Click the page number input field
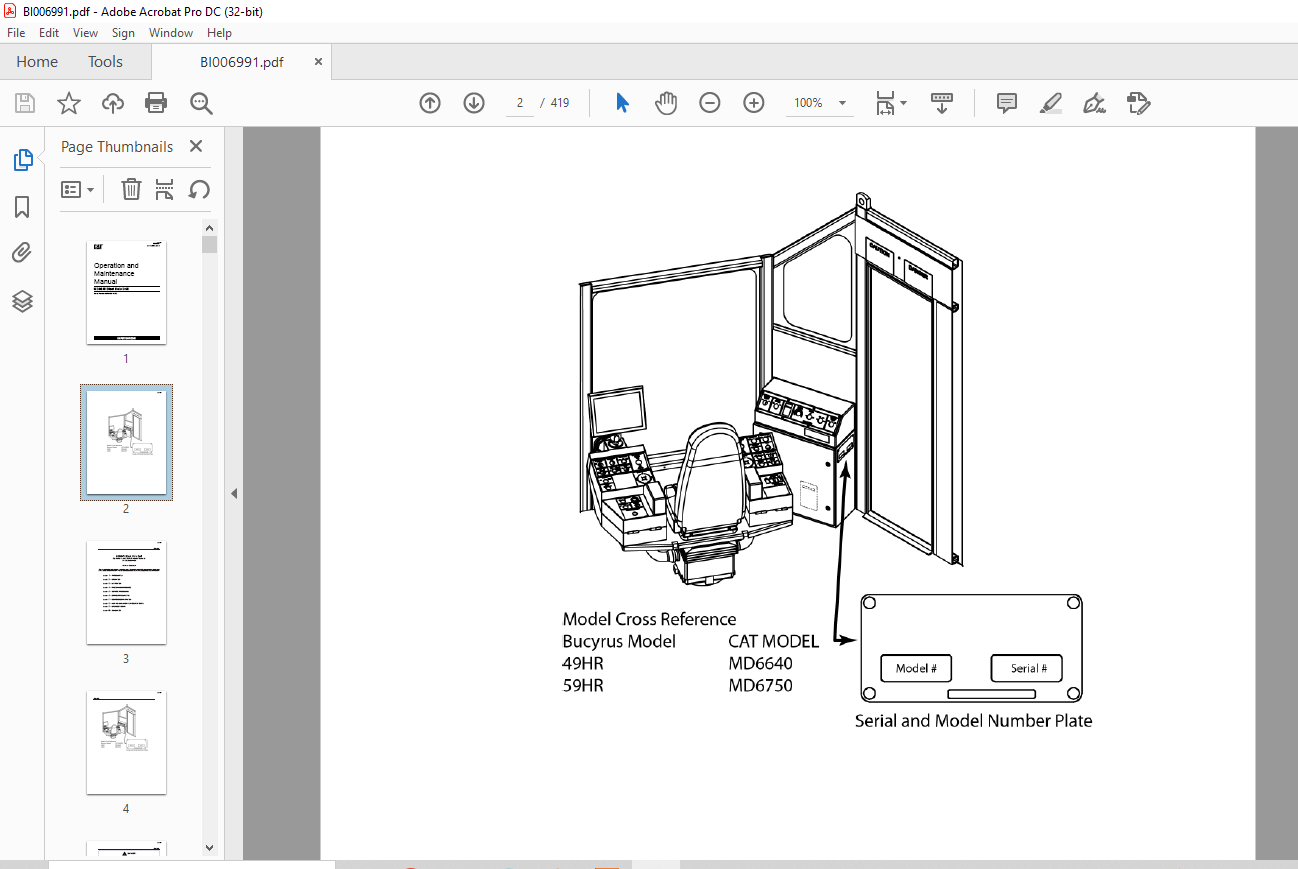 pos(520,103)
